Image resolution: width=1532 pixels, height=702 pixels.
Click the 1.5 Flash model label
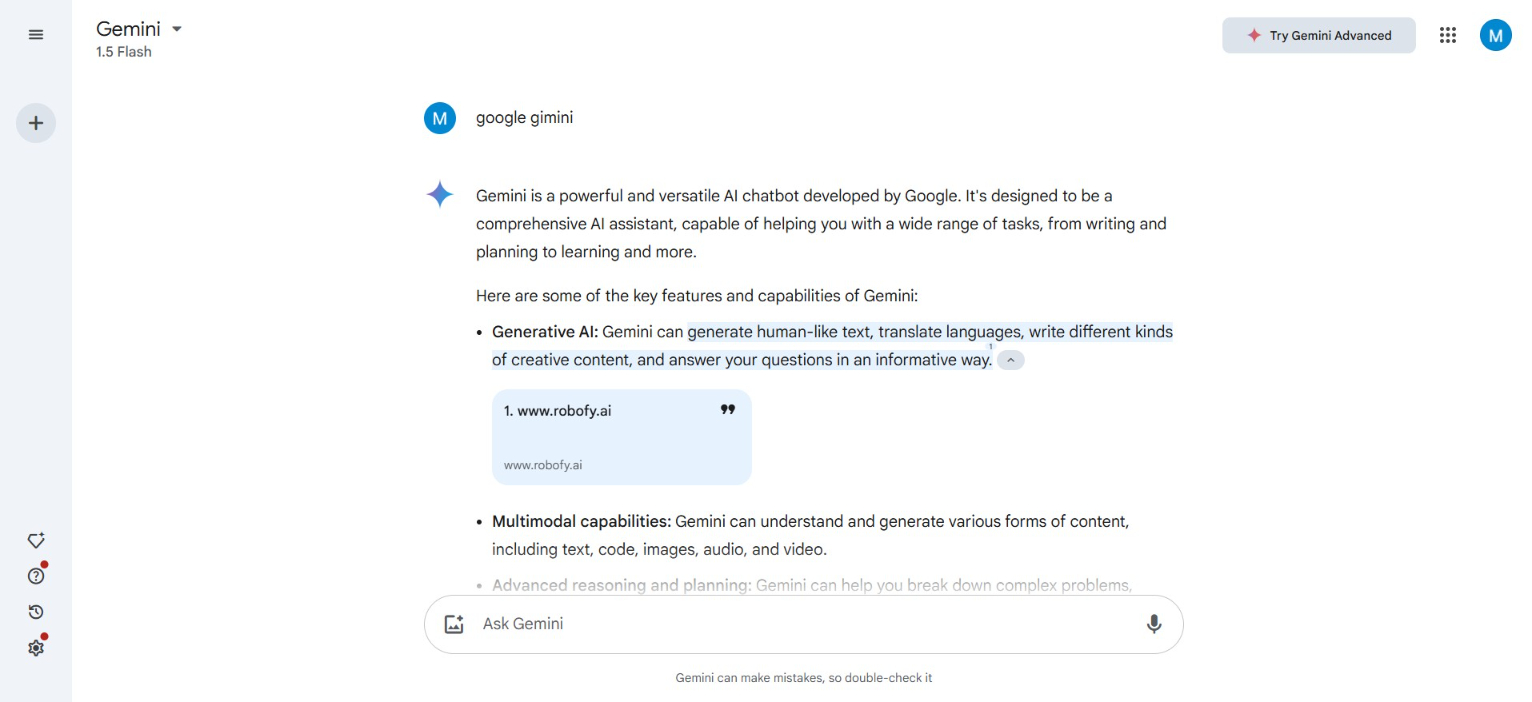tap(124, 52)
